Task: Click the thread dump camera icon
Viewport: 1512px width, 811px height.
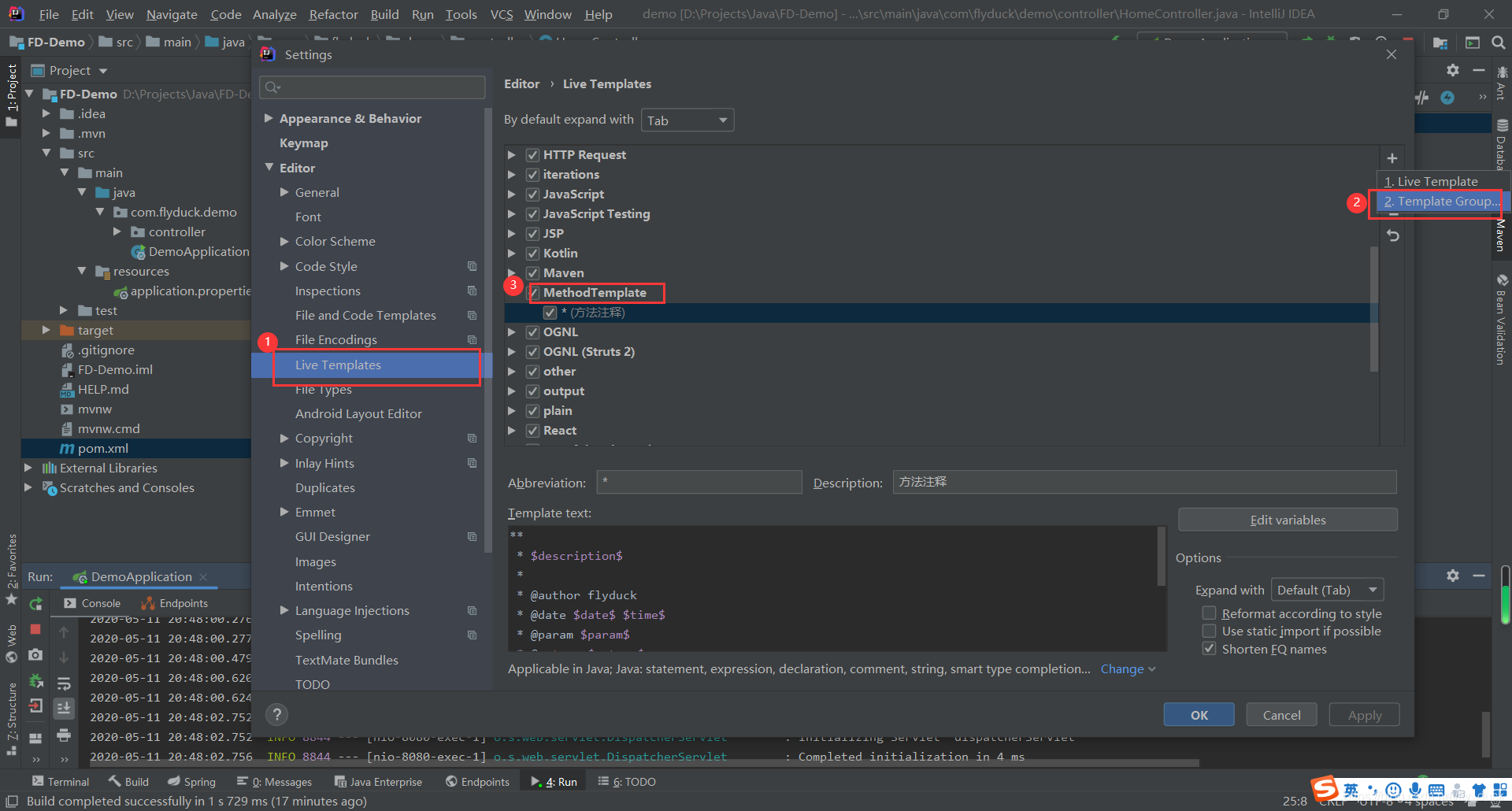Action: [x=35, y=655]
